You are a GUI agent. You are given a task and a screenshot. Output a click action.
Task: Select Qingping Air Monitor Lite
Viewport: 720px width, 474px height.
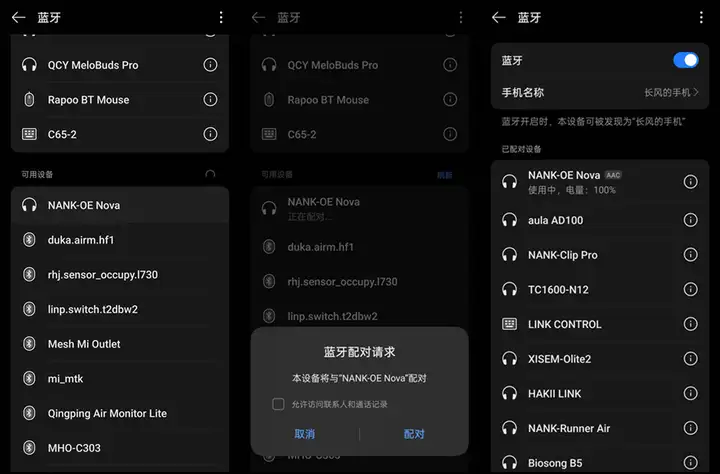point(120,413)
